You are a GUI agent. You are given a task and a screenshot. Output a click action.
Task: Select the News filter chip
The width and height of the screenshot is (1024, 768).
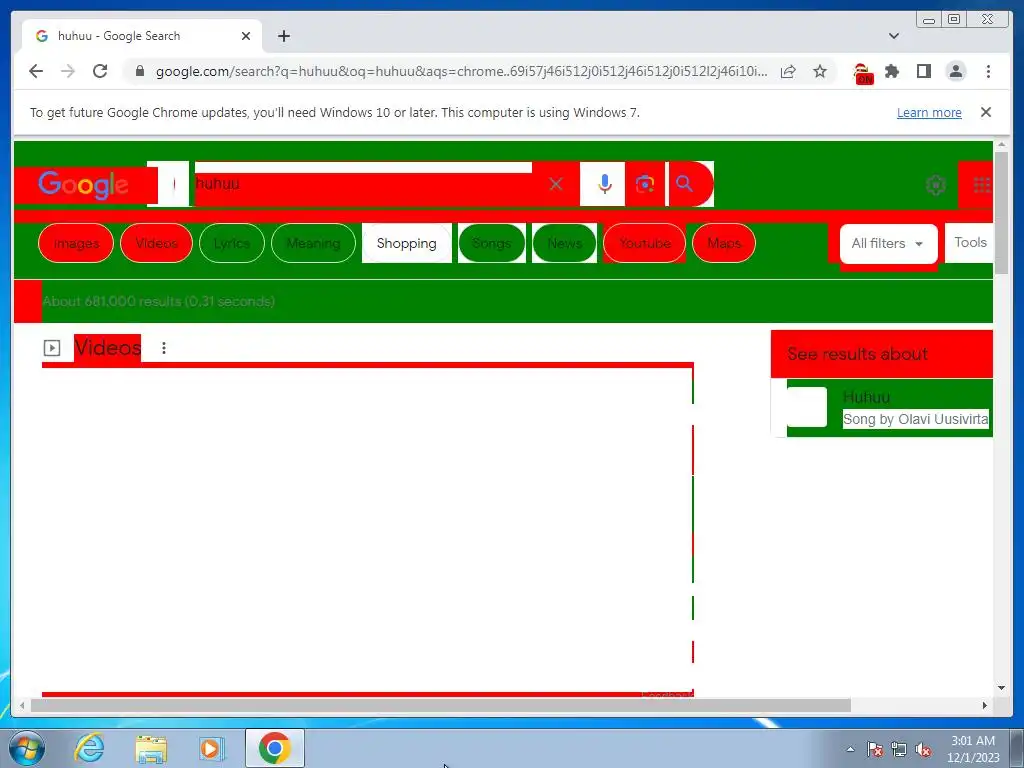coord(565,243)
